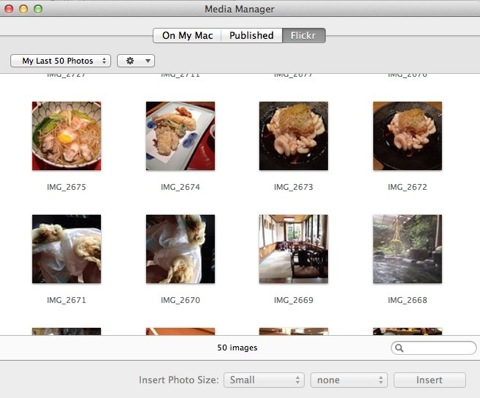Screen dimensions: 480x398
Task: Select the IMG_2669 dining room thumbnail
Action: [293, 249]
